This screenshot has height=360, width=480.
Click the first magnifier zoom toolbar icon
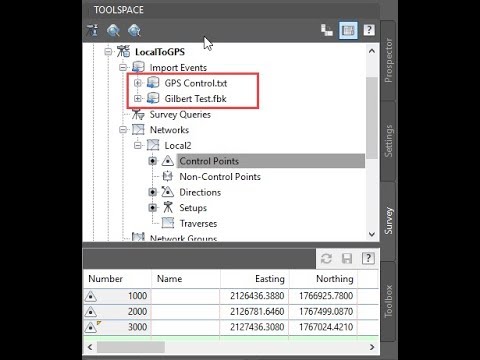tap(113, 30)
